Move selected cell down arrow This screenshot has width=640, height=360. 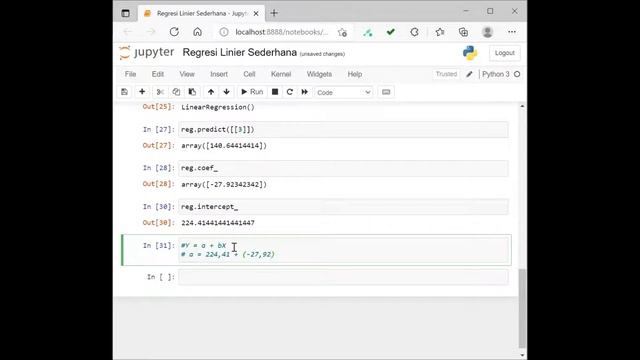click(x=227, y=92)
